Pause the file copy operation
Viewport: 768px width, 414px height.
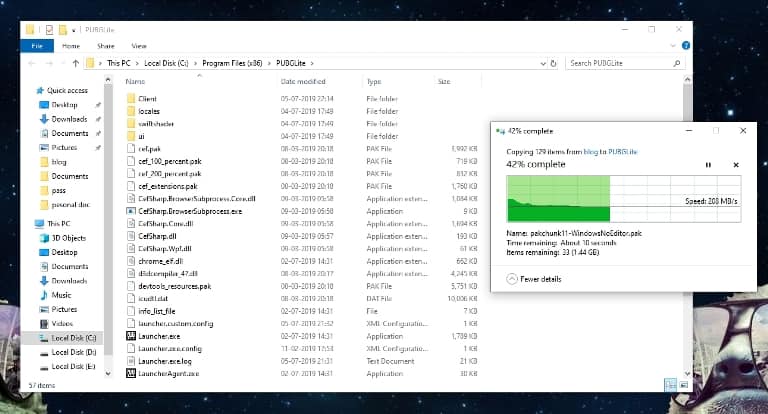[x=708, y=164]
